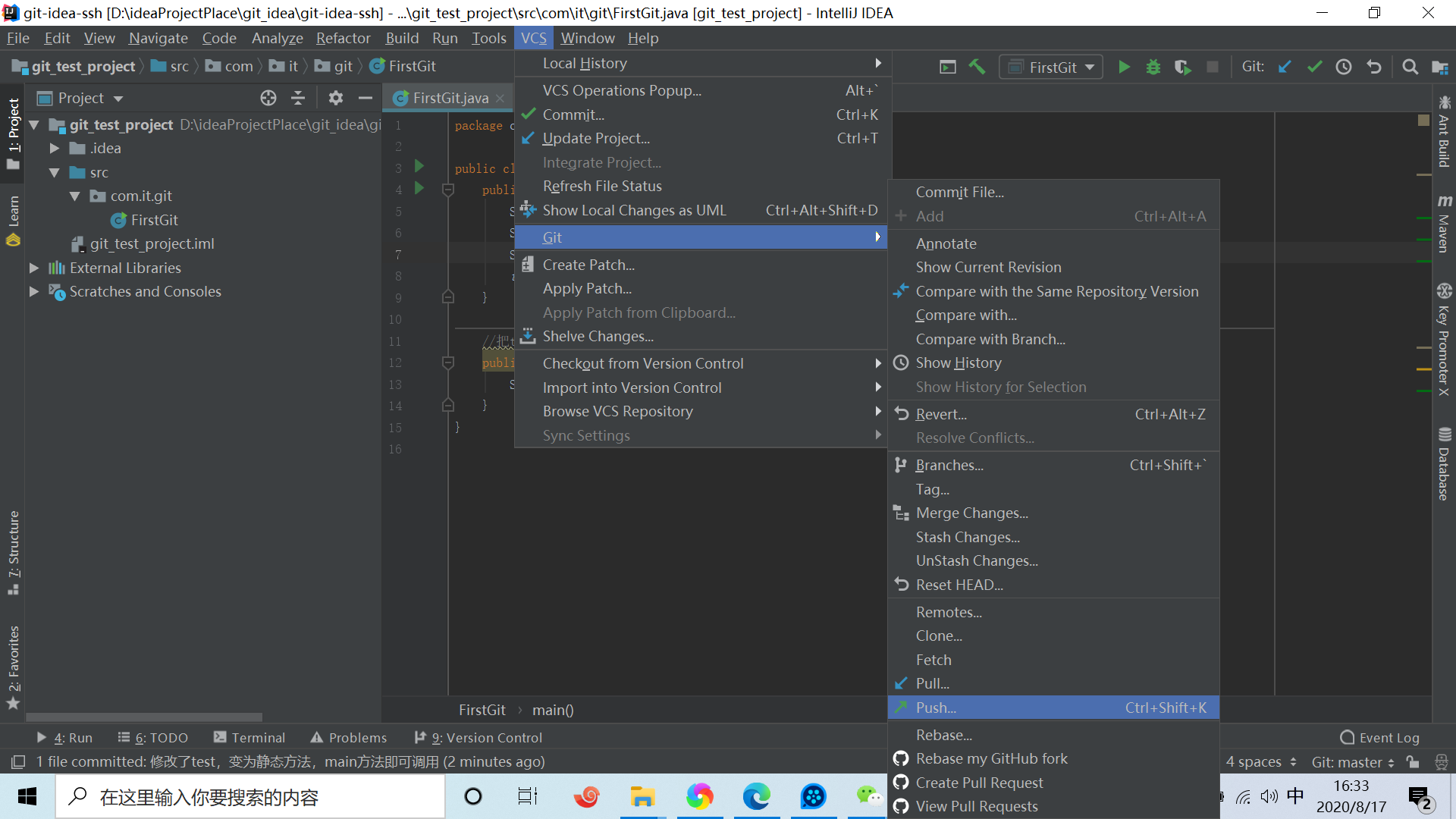Click the Git Update Project arrow in toolbar
The height and width of the screenshot is (819, 1456).
tap(1285, 67)
